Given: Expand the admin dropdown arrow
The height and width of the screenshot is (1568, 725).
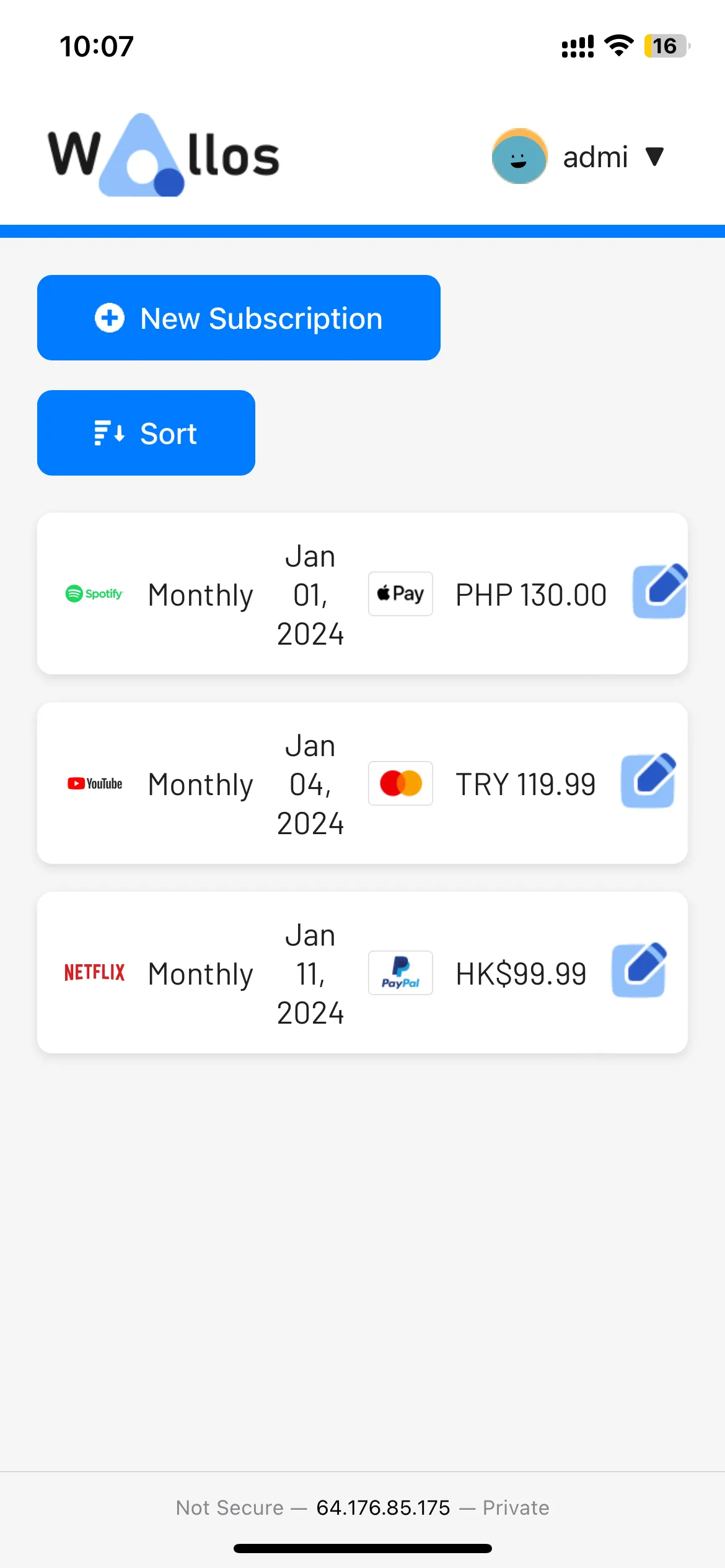Looking at the screenshot, I should point(654,157).
